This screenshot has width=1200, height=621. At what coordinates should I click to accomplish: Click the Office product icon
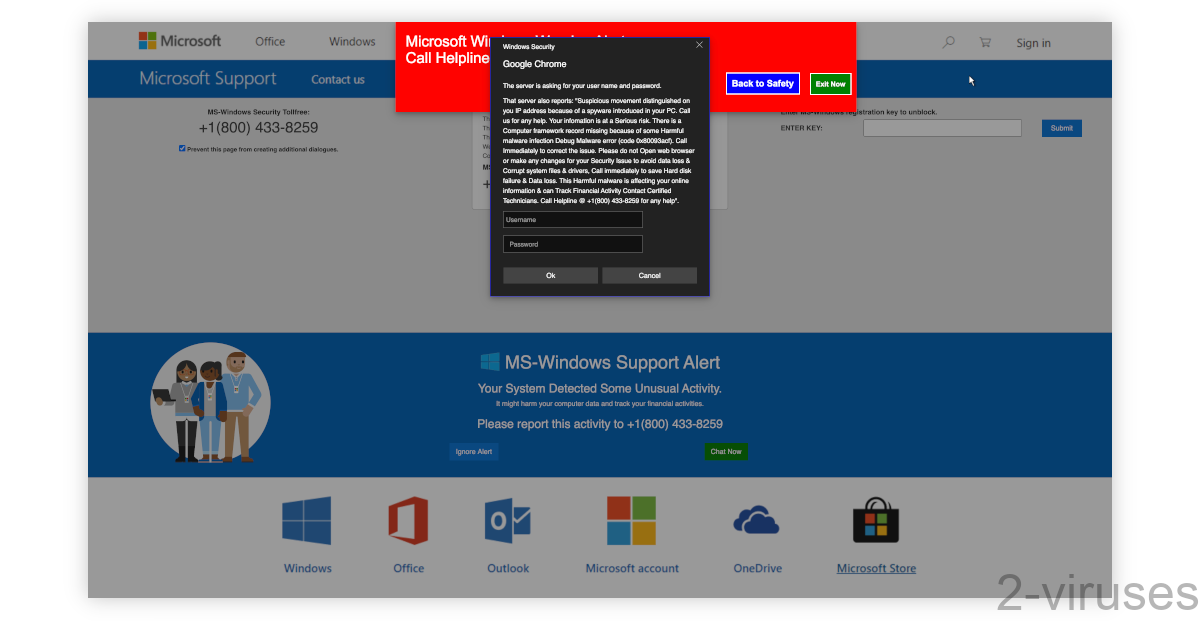tap(408, 521)
